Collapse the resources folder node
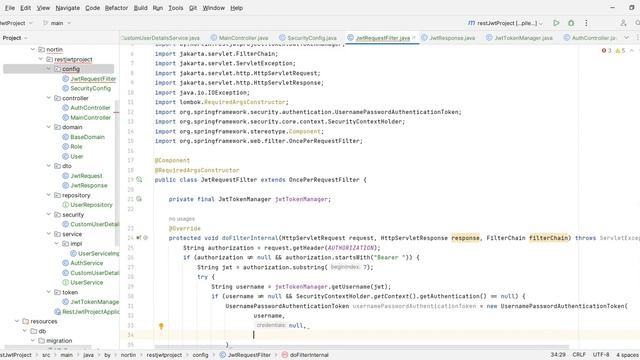The height and width of the screenshot is (360, 640). click(17, 321)
